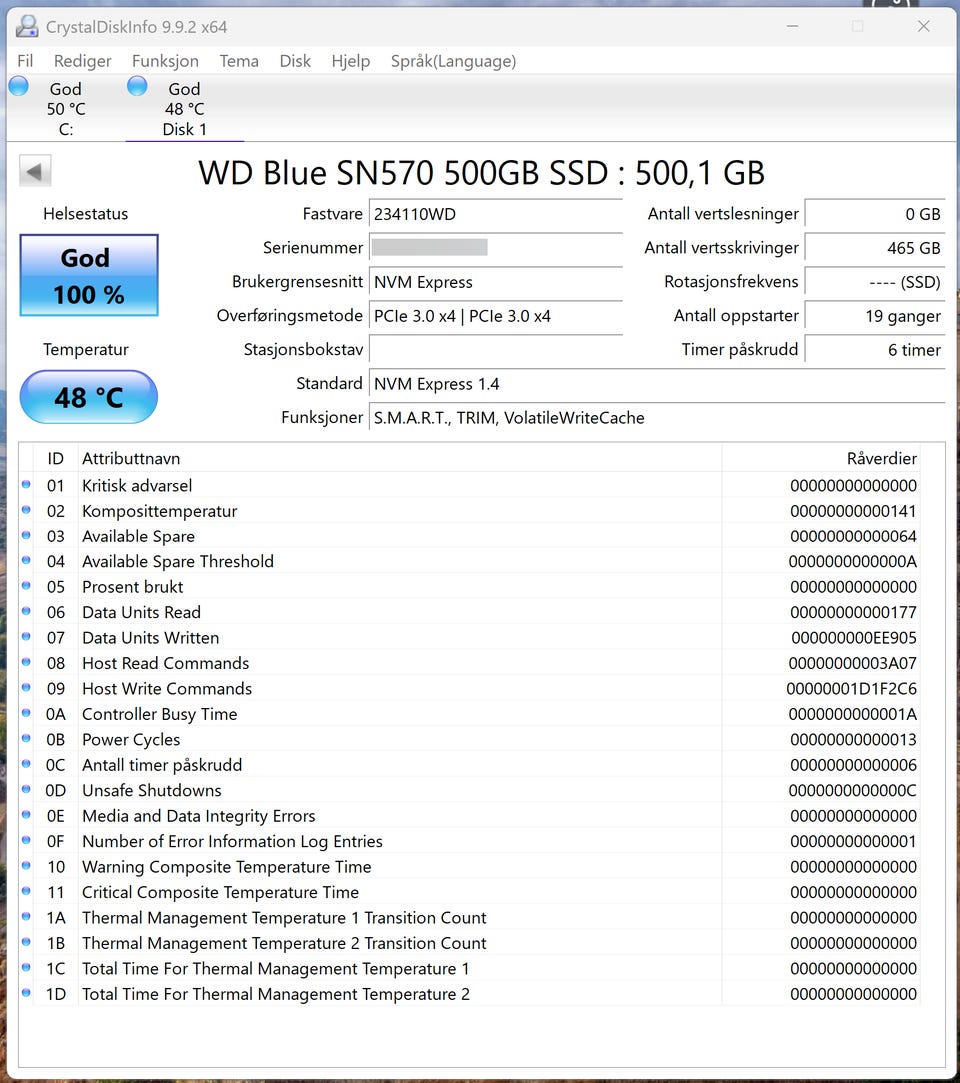Viewport: 960px width, 1083px height.
Task: Click the empty Stasjonsbokstav field
Action: click(496, 349)
